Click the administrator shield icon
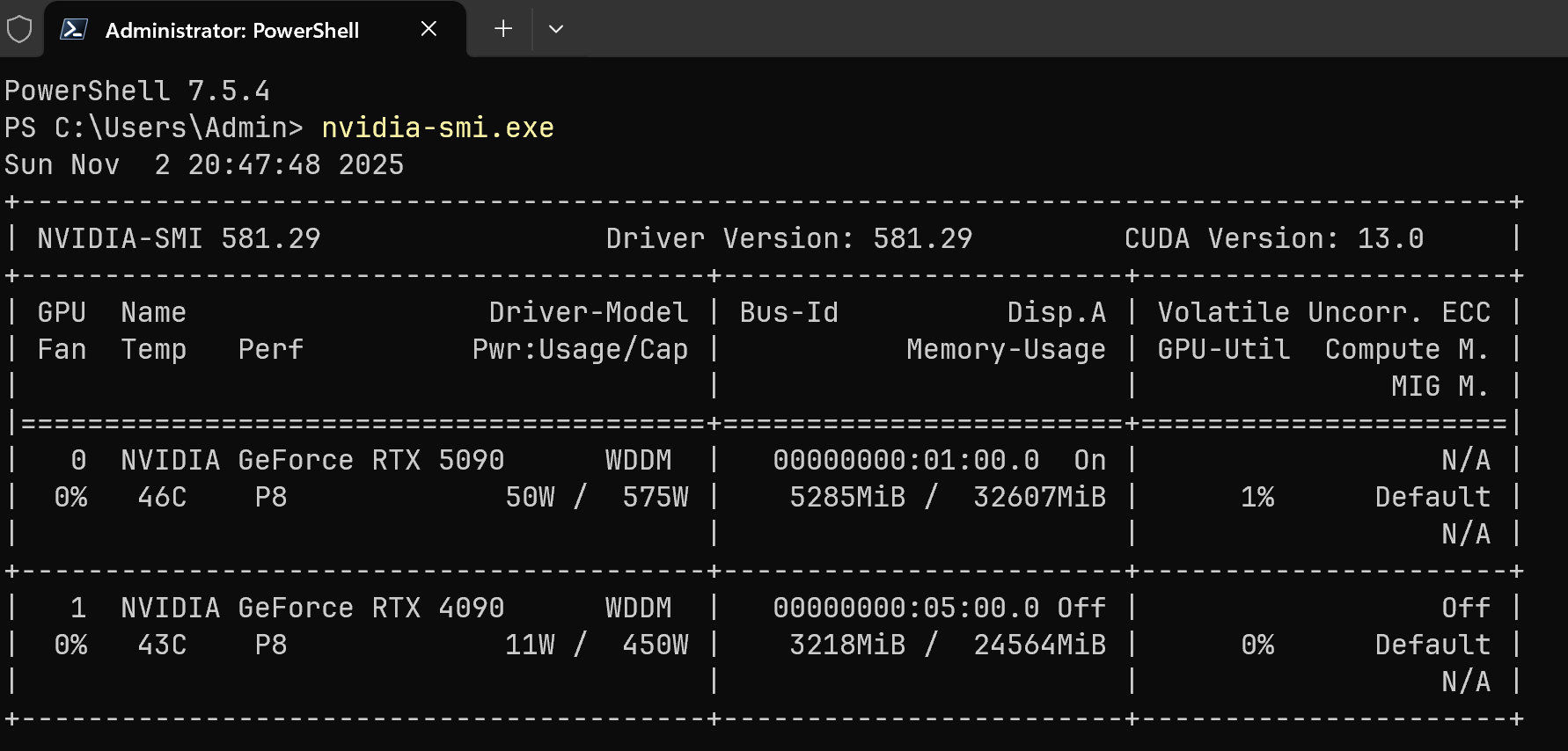The width and height of the screenshot is (1568, 751). pos(19,30)
